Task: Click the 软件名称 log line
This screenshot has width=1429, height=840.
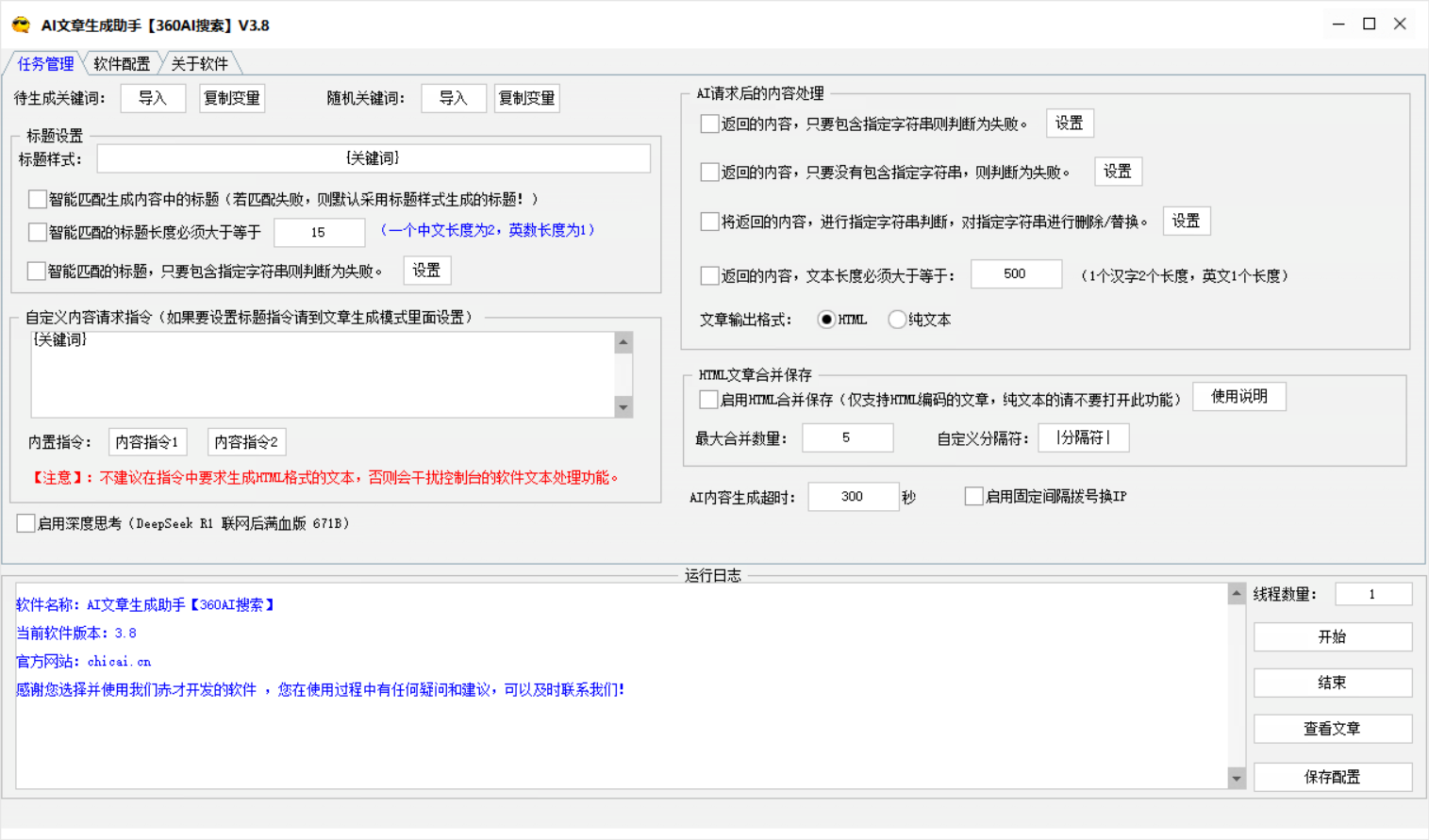Action: pos(145,605)
